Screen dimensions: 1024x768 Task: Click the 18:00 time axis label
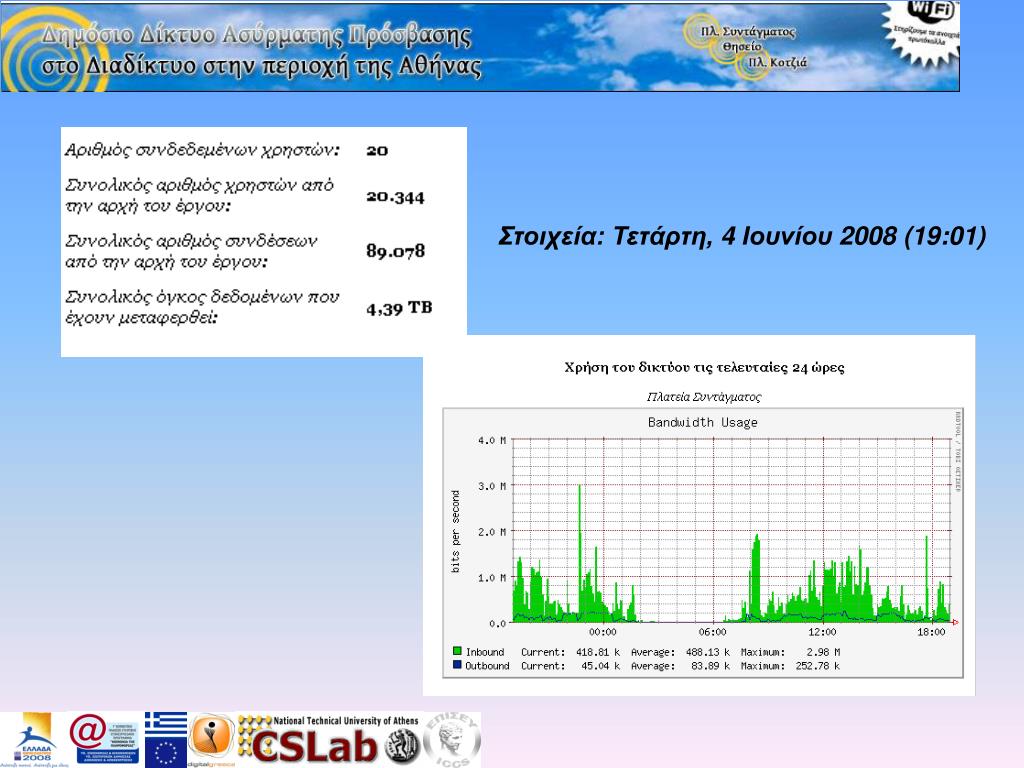click(931, 632)
